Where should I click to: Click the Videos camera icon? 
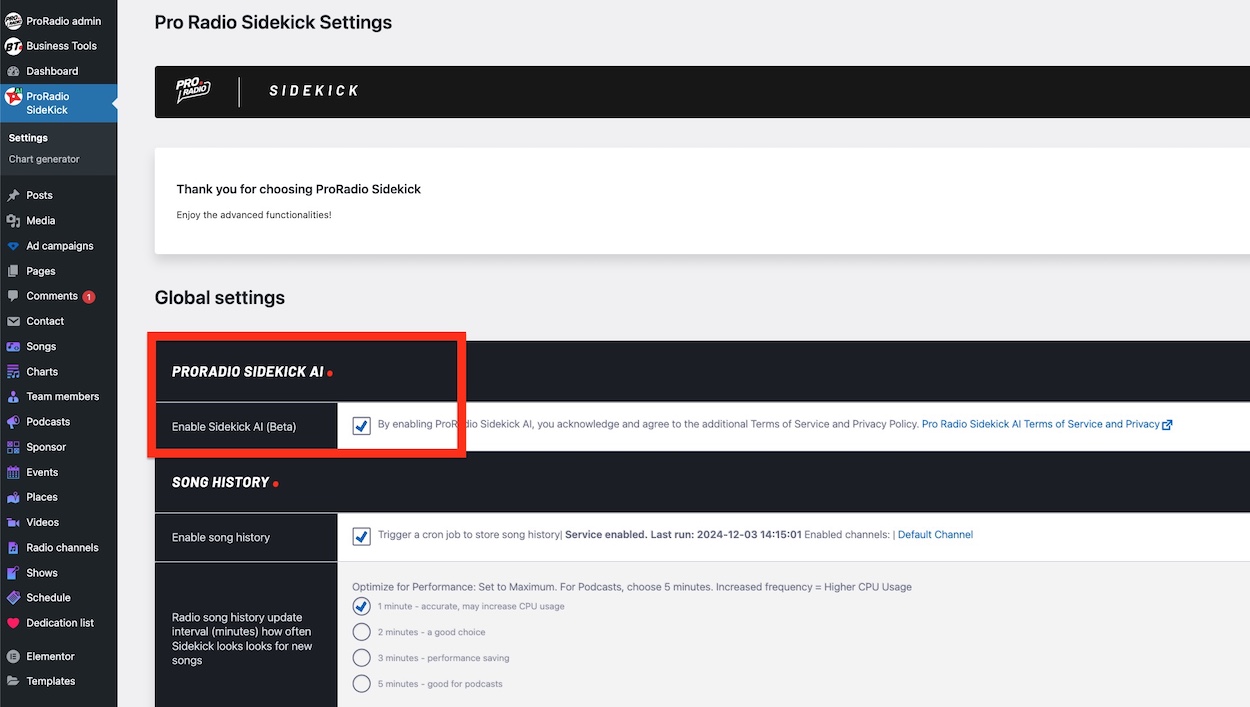(13, 522)
